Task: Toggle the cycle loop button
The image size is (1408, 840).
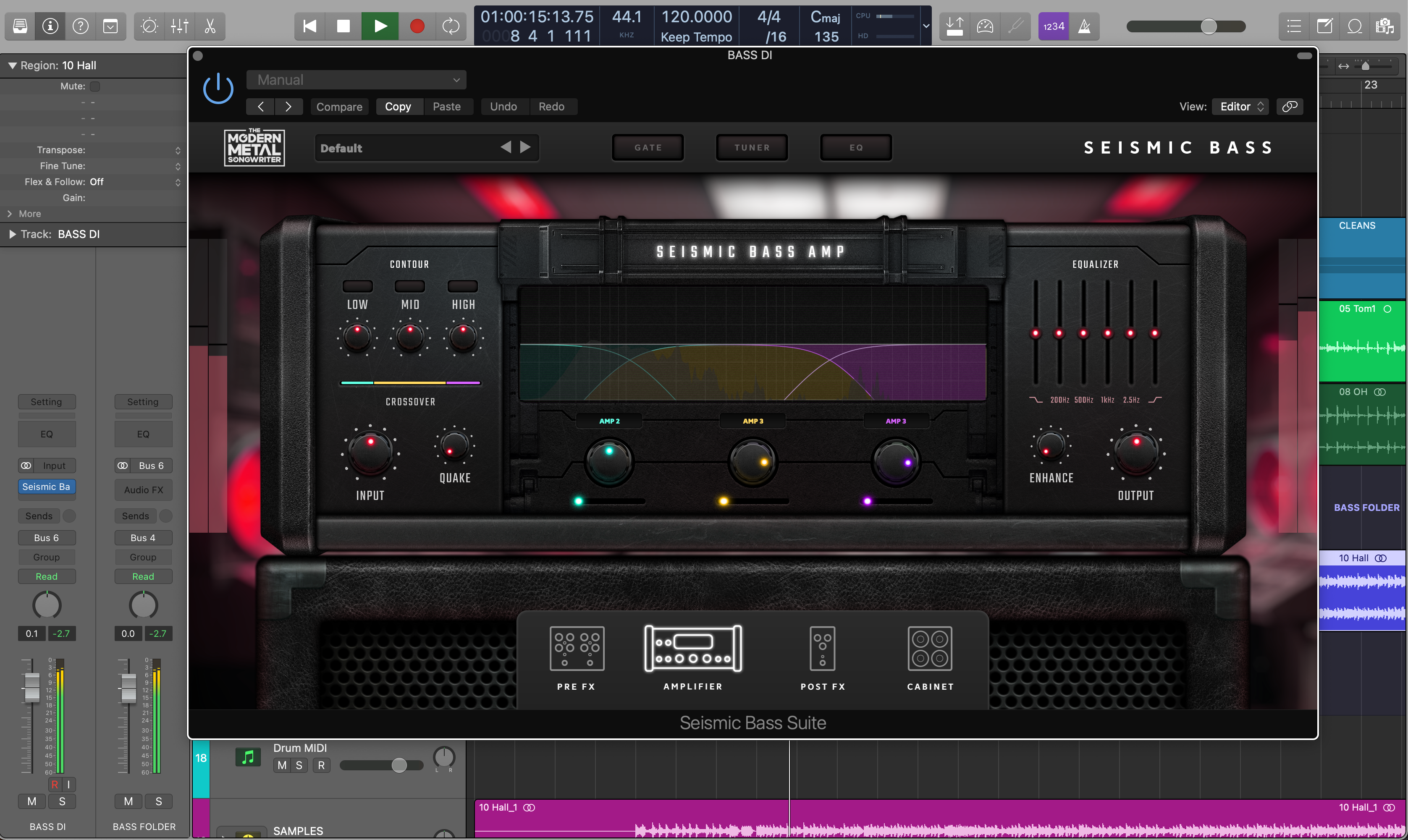Action: pyautogui.click(x=451, y=26)
